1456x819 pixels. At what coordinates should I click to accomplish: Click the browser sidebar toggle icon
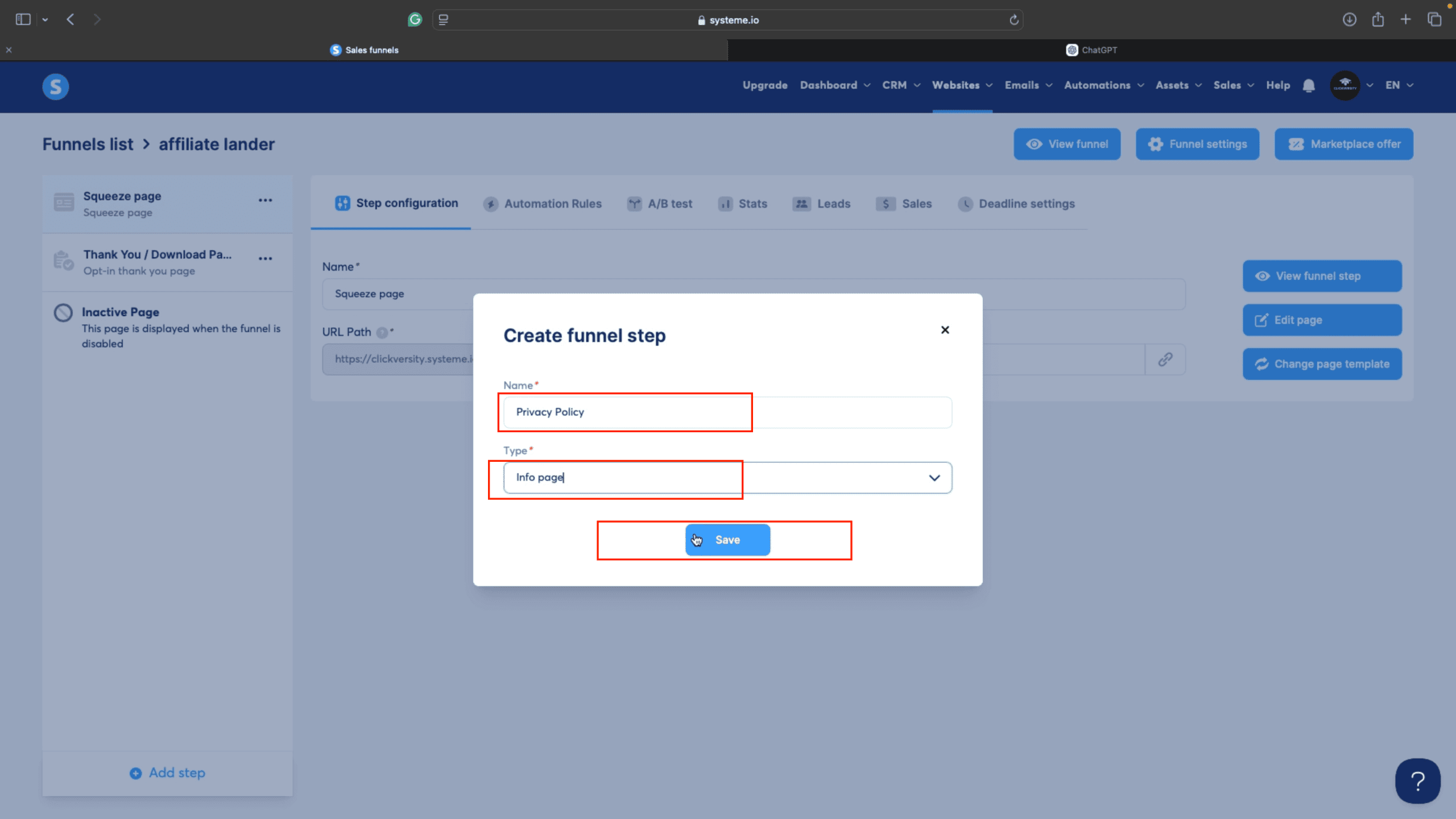point(23,20)
